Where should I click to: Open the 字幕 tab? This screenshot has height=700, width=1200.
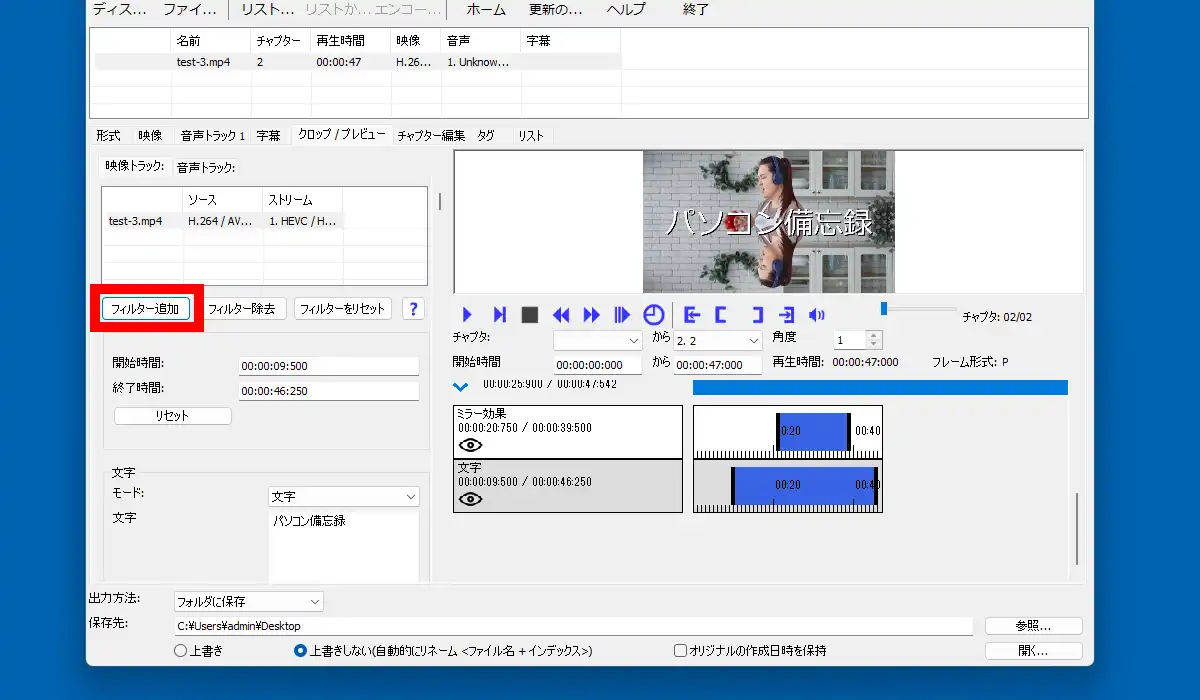click(x=268, y=136)
